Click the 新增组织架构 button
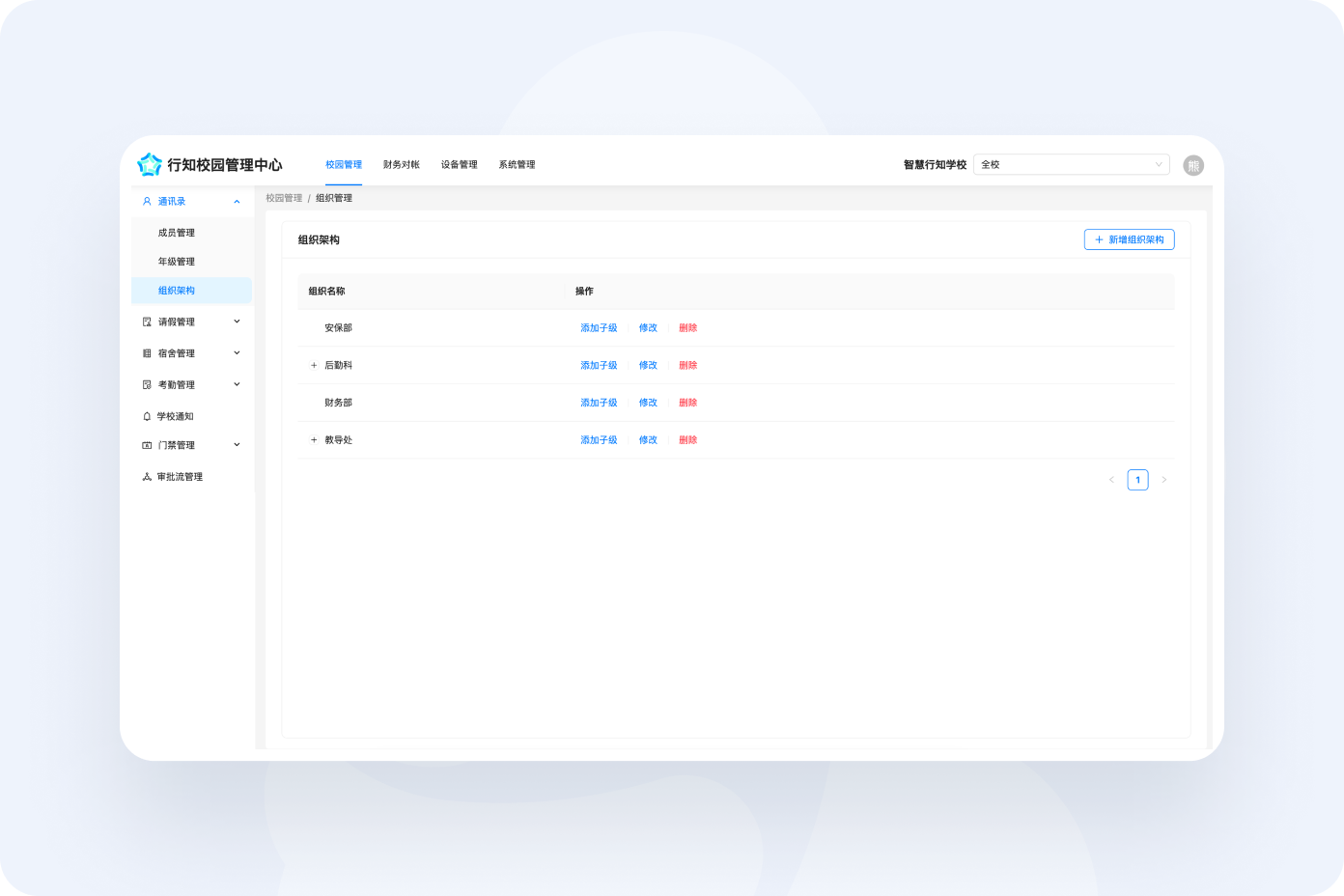This screenshot has width=1344, height=896. coord(1129,238)
